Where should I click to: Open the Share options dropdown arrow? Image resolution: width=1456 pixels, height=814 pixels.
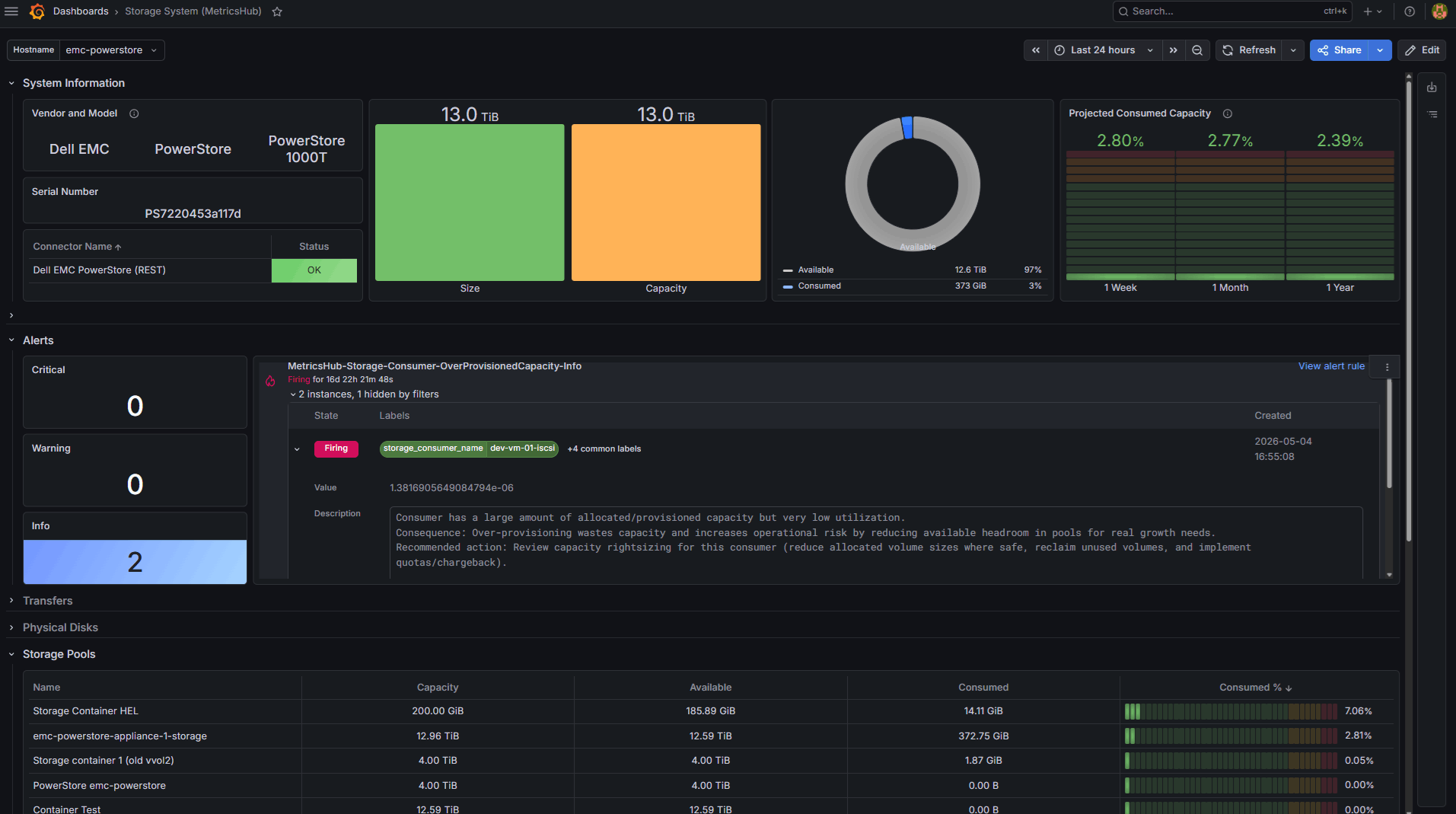(x=1380, y=50)
